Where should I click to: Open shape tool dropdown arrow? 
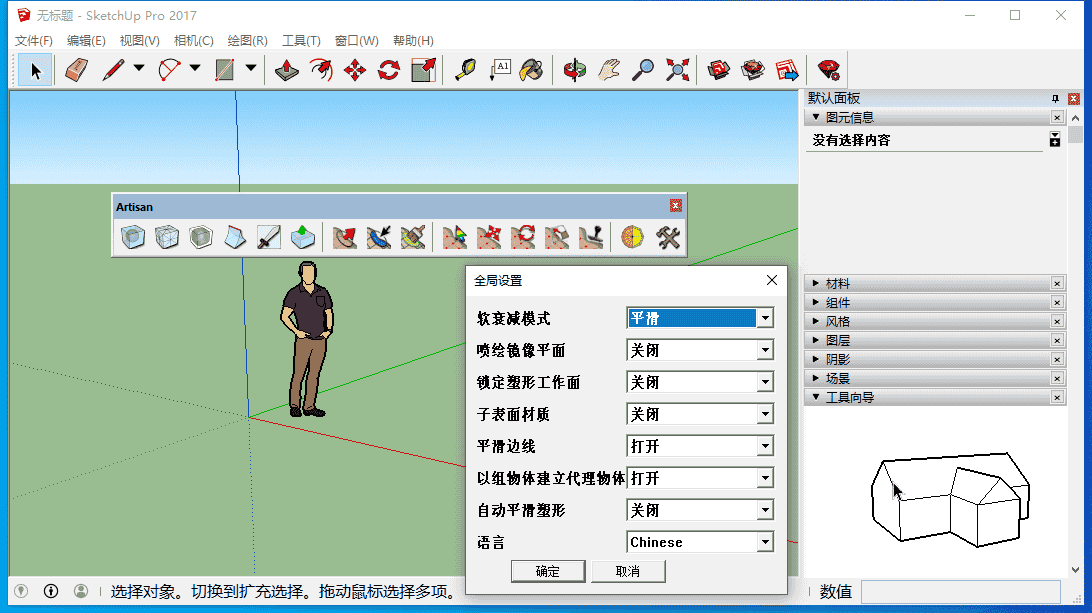click(251, 68)
